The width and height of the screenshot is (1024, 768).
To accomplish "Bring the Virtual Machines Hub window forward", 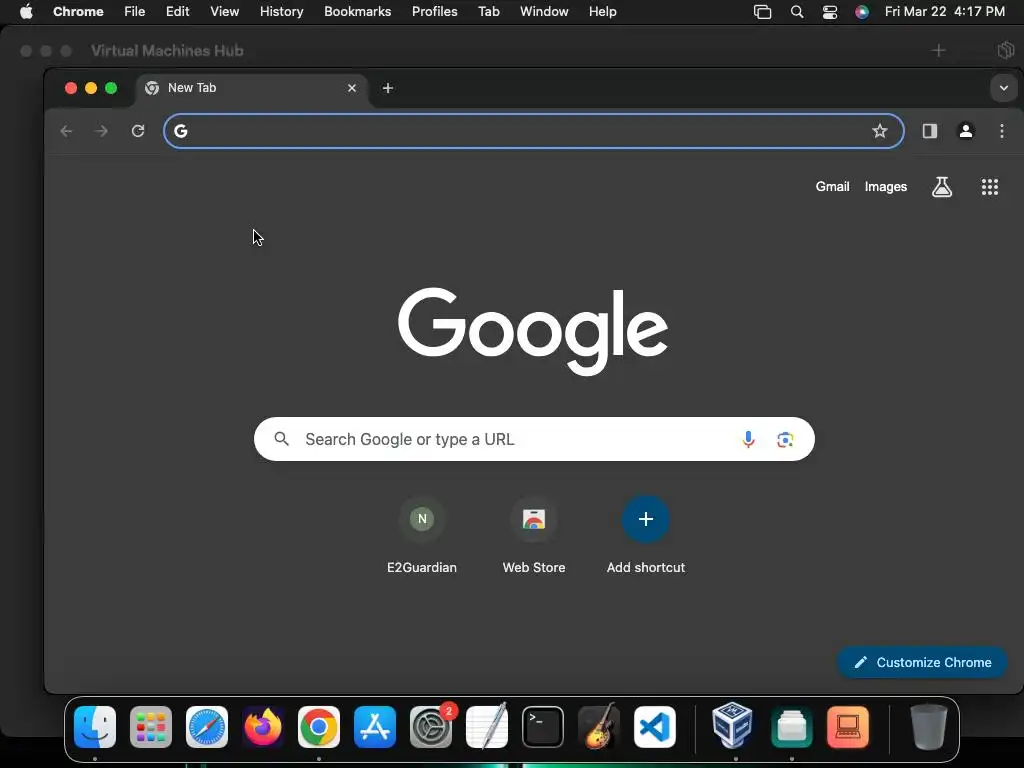I will pyautogui.click(x=167, y=50).
